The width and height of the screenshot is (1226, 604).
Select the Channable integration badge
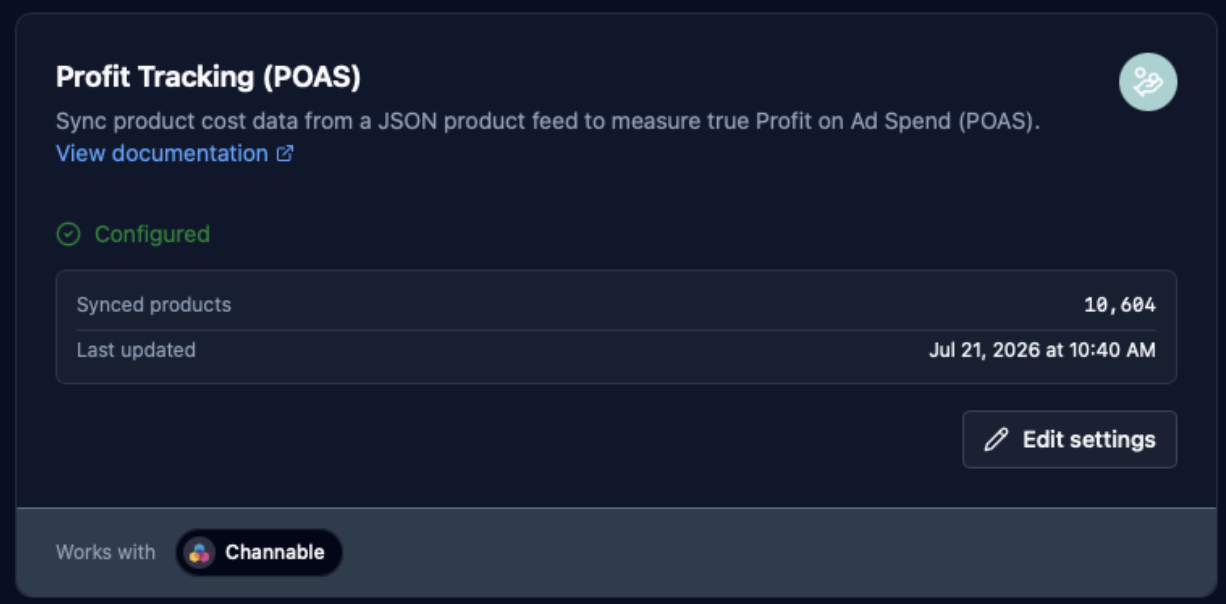(259, 552)
